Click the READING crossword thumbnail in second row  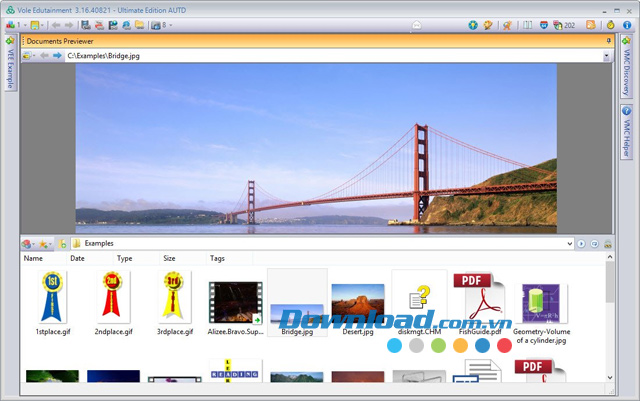click(x=236, y=370)
